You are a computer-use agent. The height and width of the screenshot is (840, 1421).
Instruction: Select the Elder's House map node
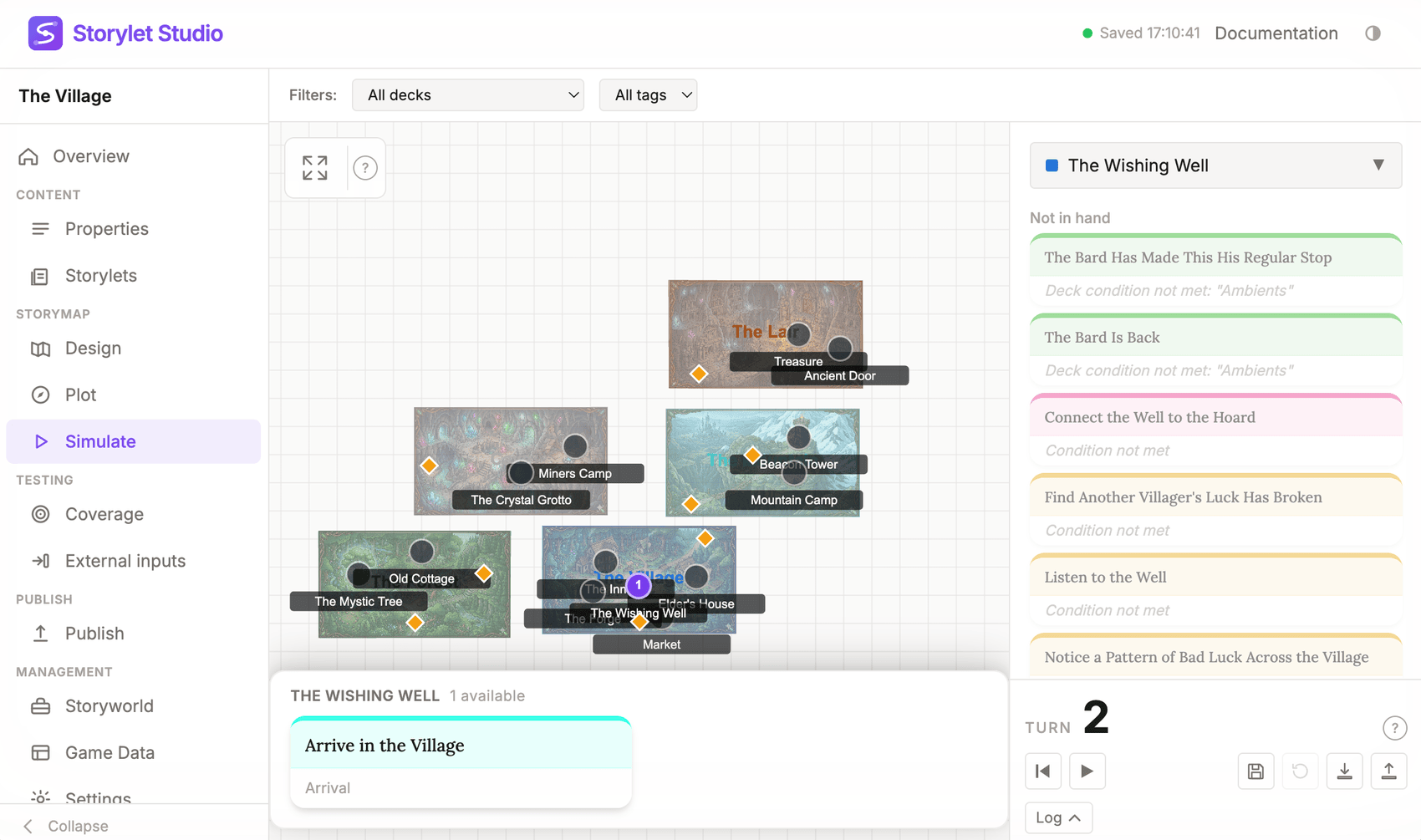point(696,577)
